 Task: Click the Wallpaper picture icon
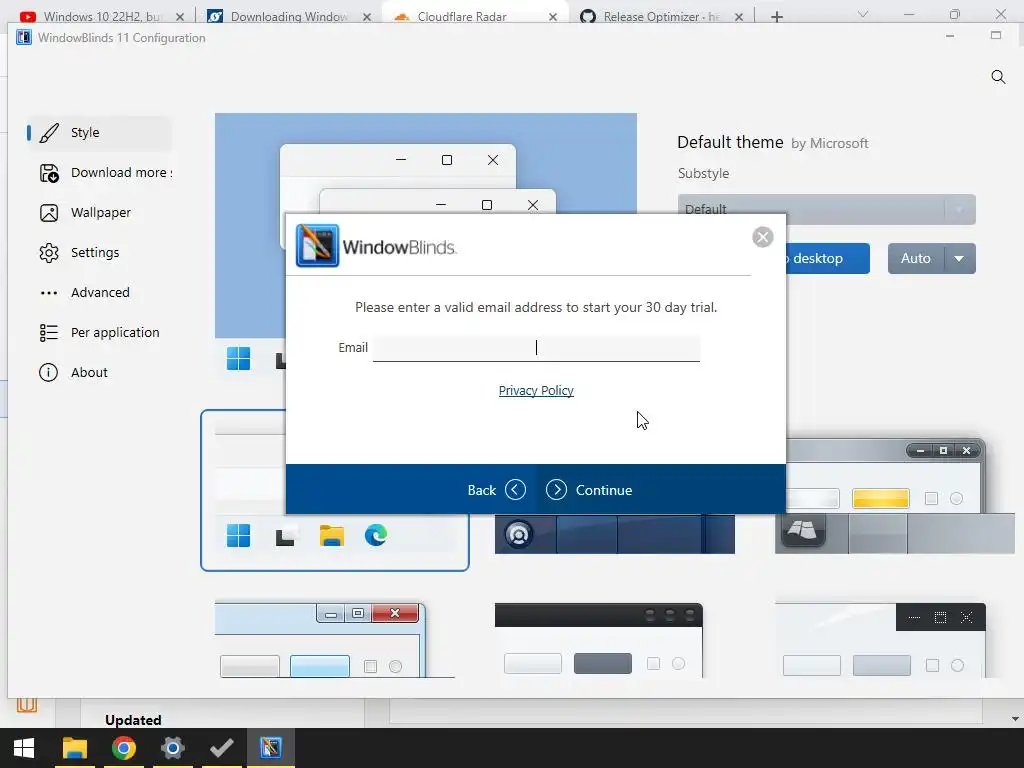[49, 213]
